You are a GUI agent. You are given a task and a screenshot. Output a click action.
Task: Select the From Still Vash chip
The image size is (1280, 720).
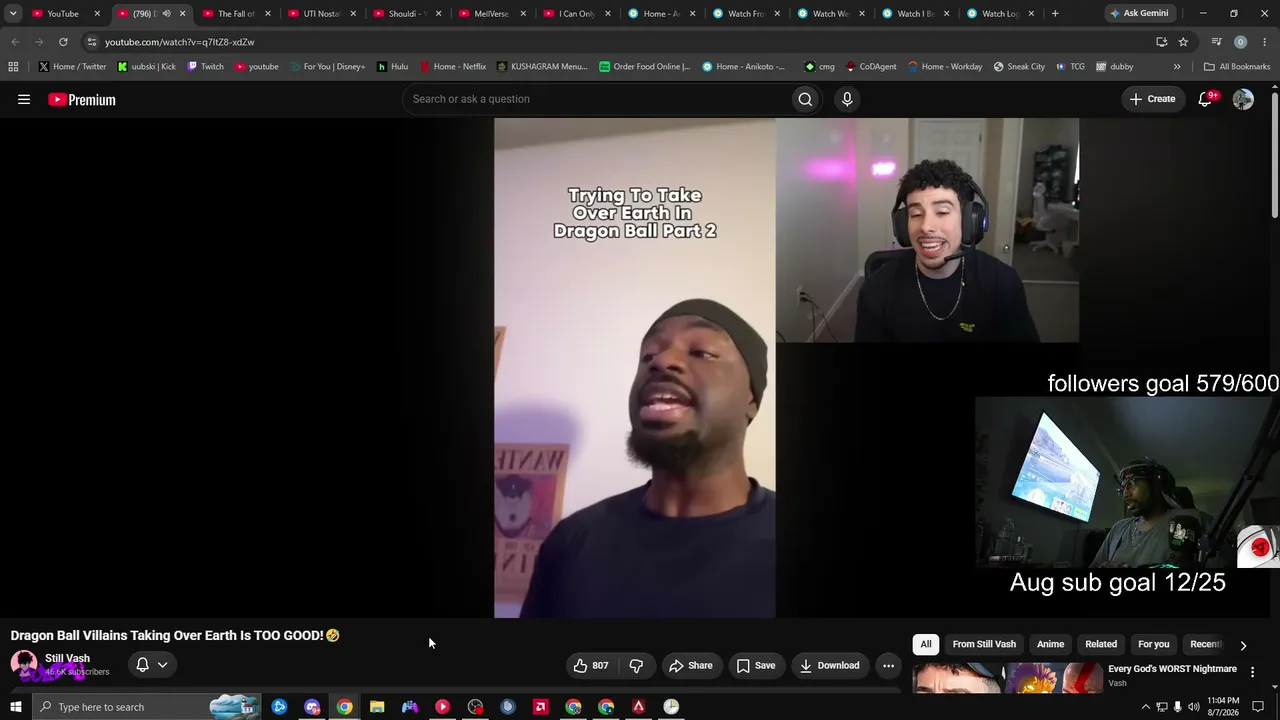click(984, 644)
